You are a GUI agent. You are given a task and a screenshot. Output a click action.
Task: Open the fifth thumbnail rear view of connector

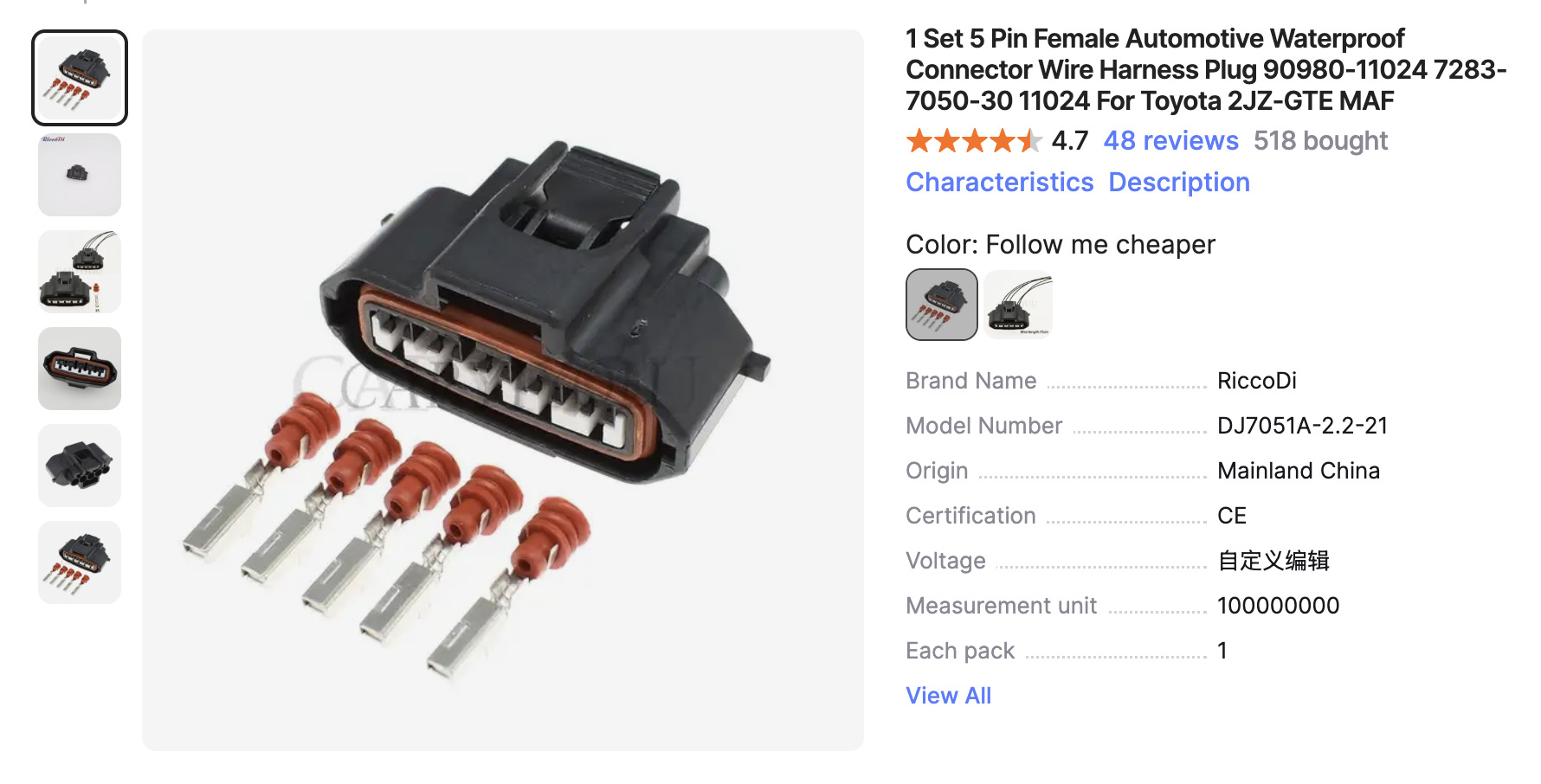[80, 466]
